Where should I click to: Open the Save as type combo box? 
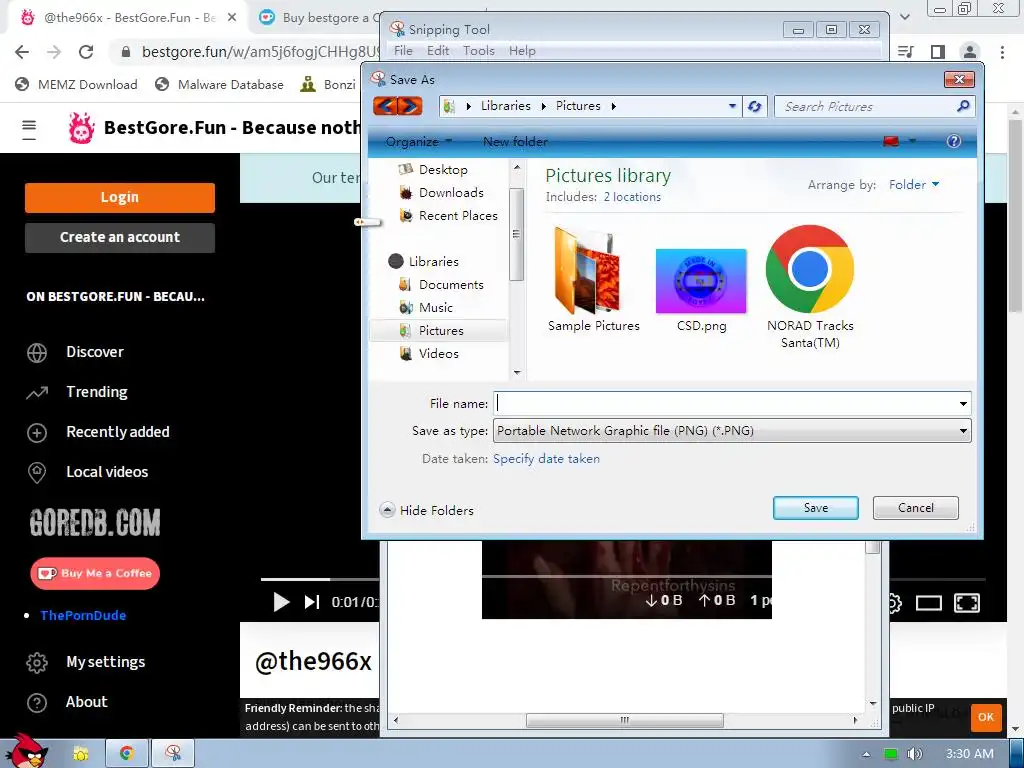click(x=732, y=431)
